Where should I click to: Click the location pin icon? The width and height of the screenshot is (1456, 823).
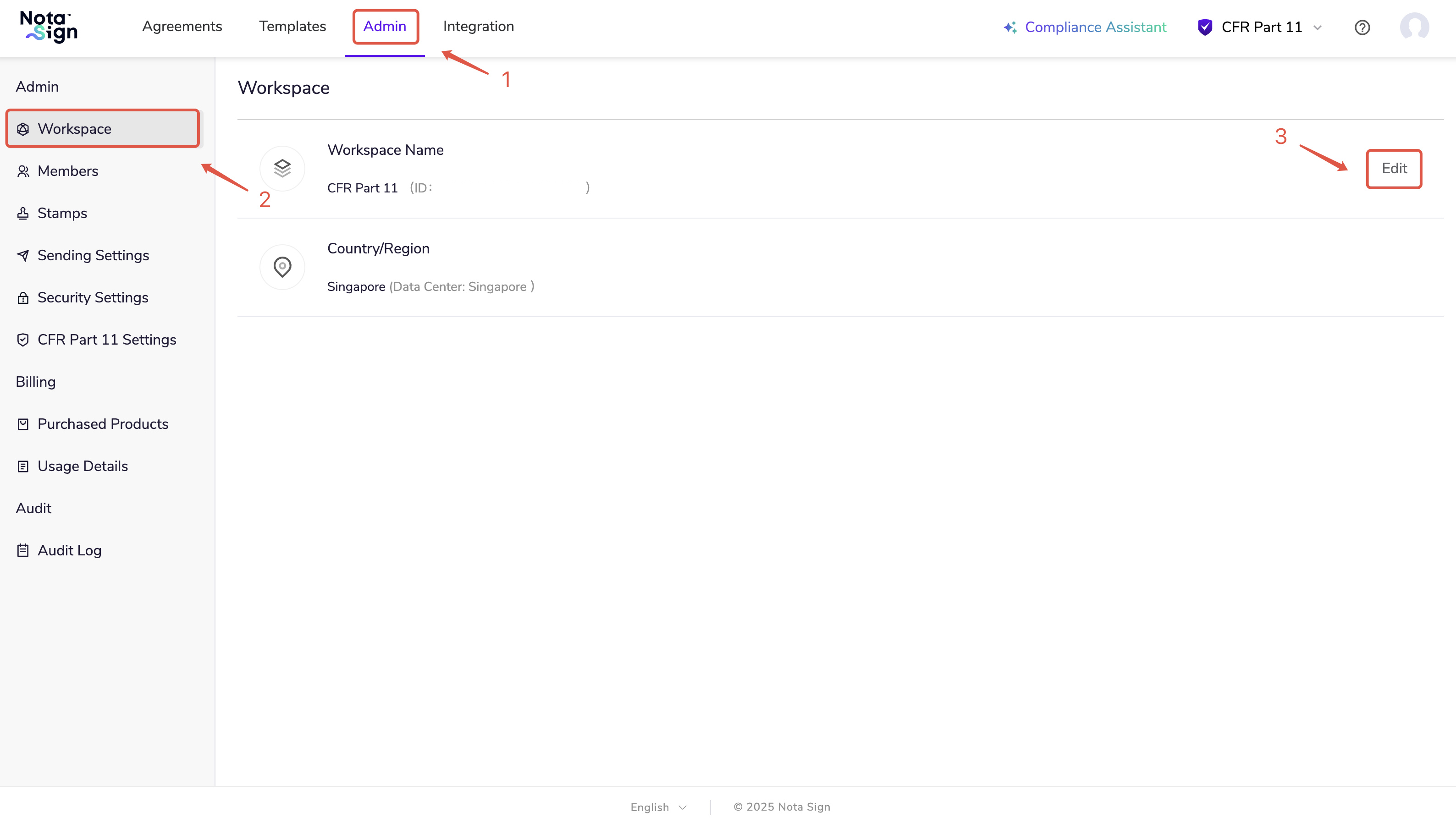coord(282,267)
